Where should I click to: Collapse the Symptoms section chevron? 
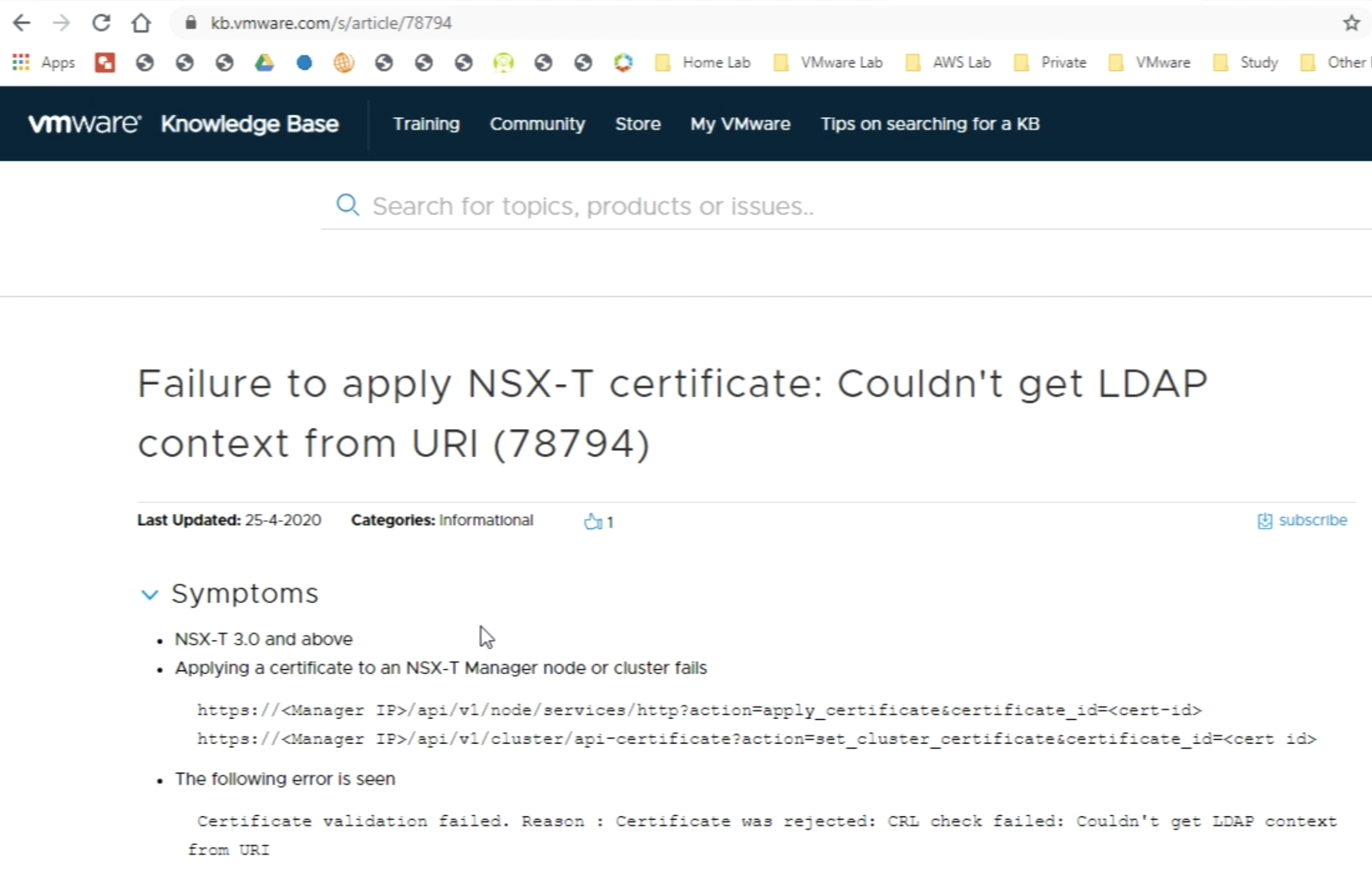pos(149,594)
